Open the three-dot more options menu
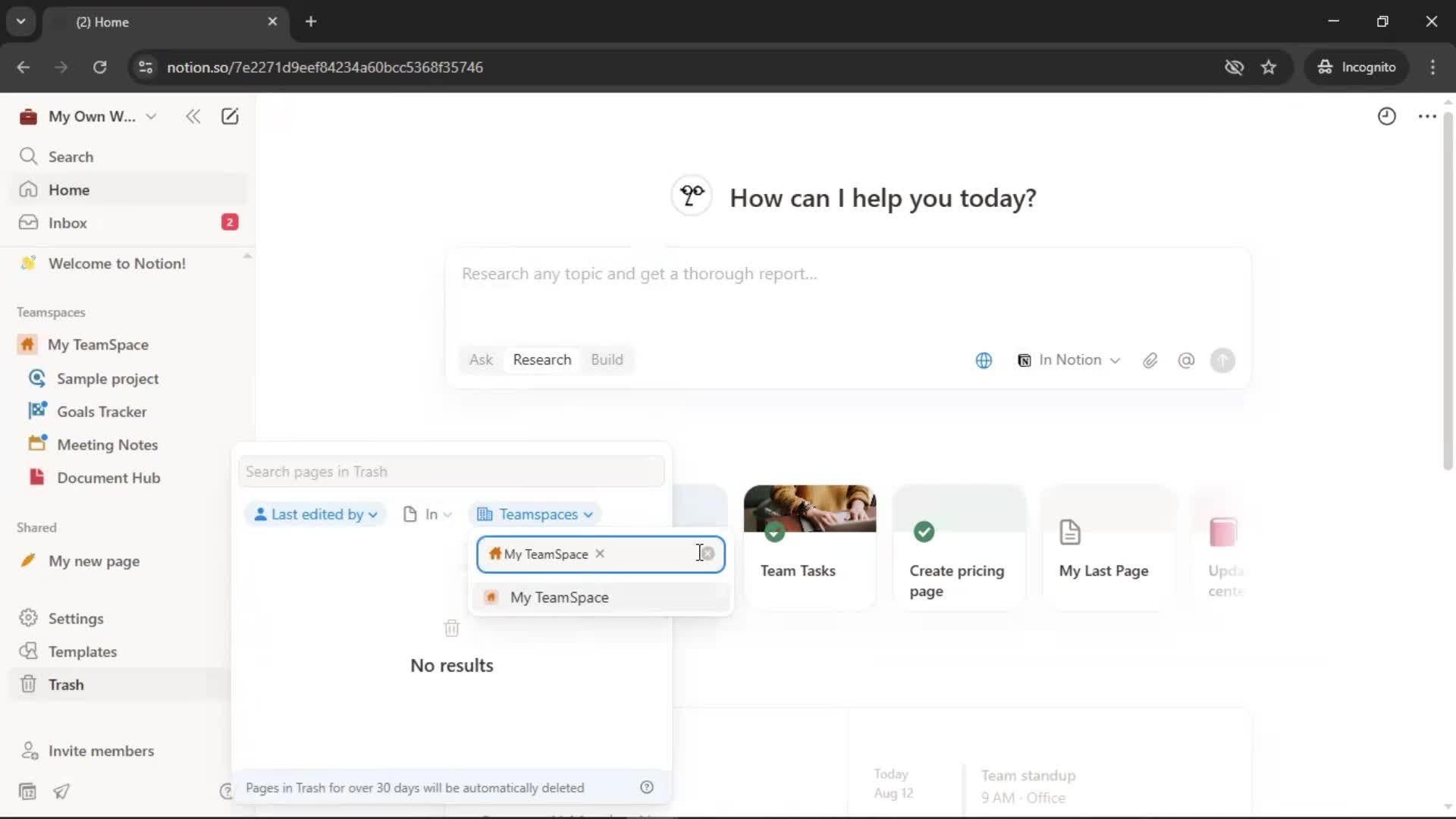This screenshot has width=1456, height=819. [x=1427, y=116]
